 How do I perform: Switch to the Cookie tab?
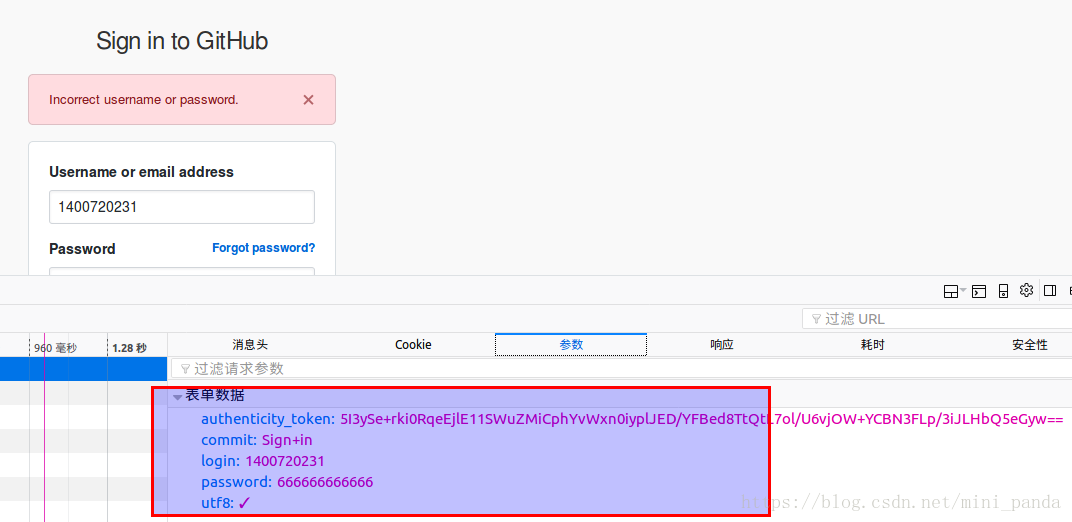pos(413,345)
